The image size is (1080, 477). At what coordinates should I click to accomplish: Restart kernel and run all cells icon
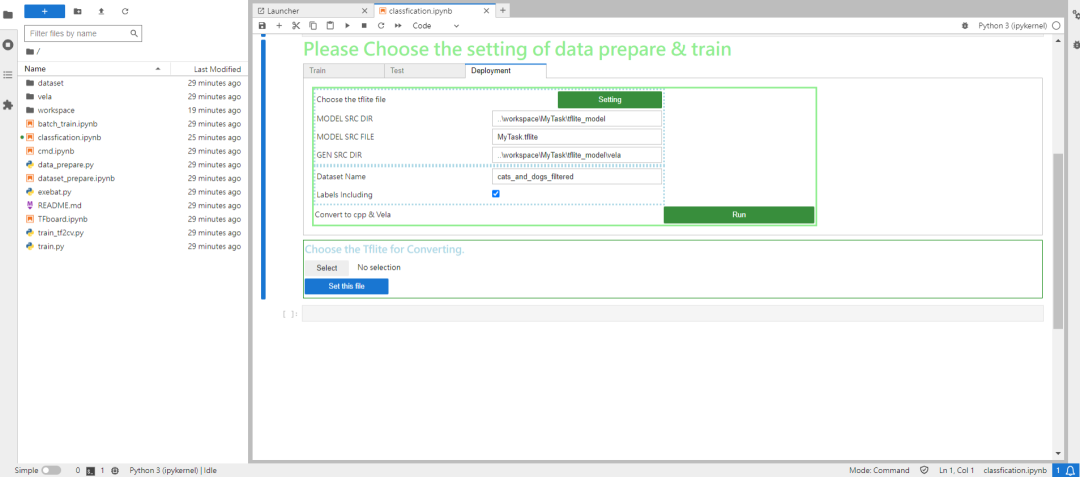click(x=397, y=25)
